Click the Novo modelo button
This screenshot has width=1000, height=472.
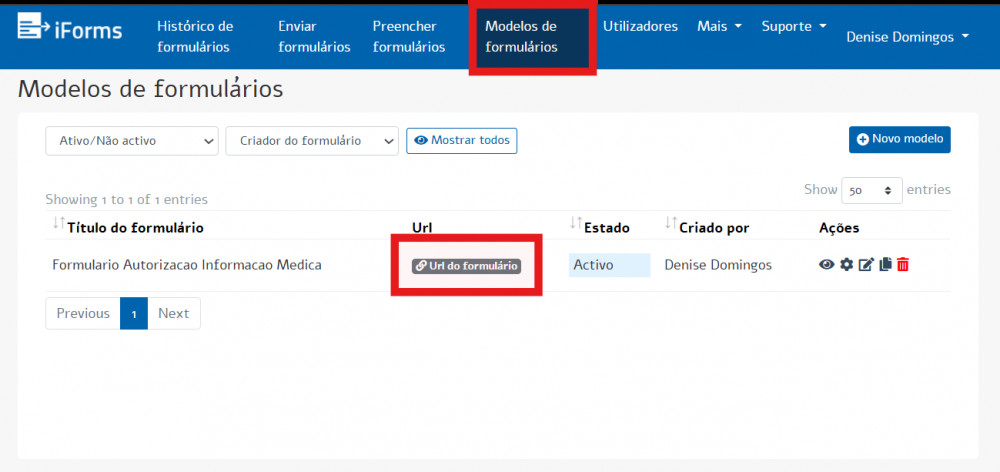coord(899,140)
